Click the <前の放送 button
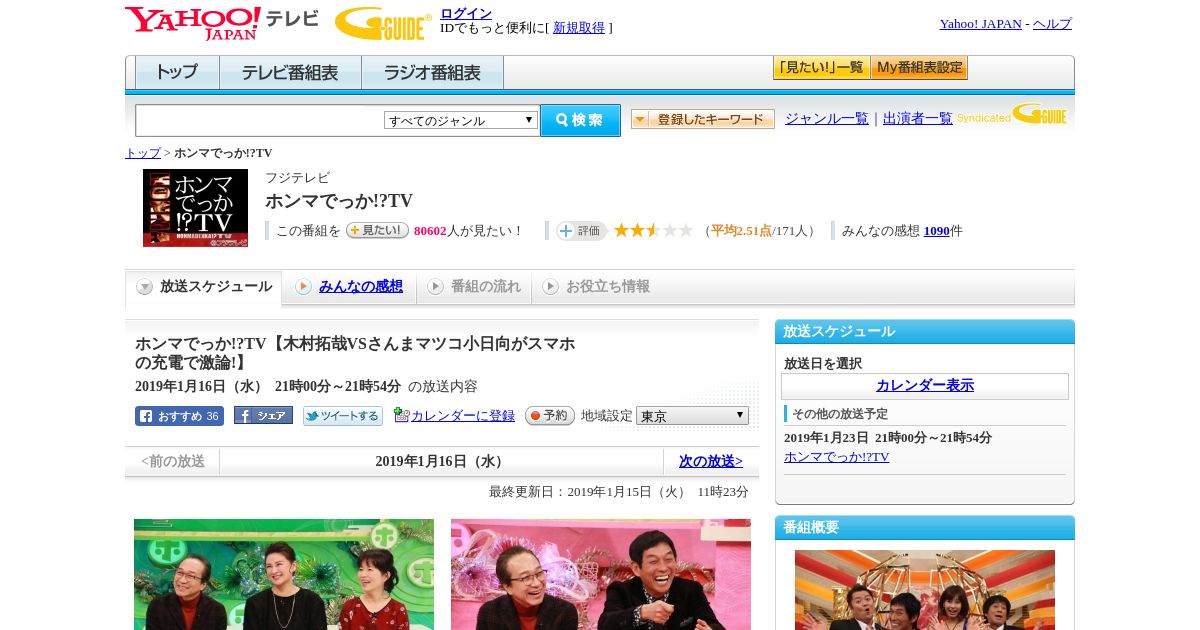This screenshot has width=1200, height=630. point(173,461)
